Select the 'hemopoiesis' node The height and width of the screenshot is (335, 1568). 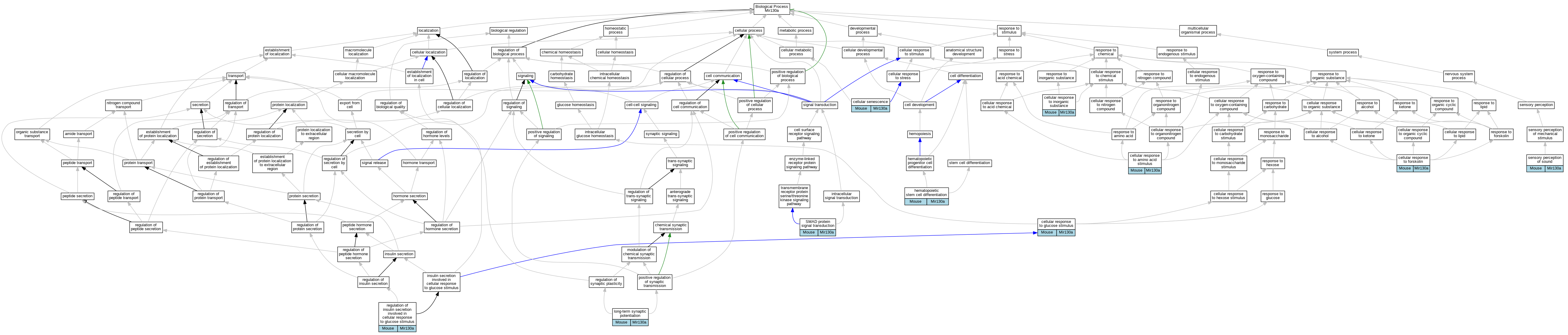point(919,134)
